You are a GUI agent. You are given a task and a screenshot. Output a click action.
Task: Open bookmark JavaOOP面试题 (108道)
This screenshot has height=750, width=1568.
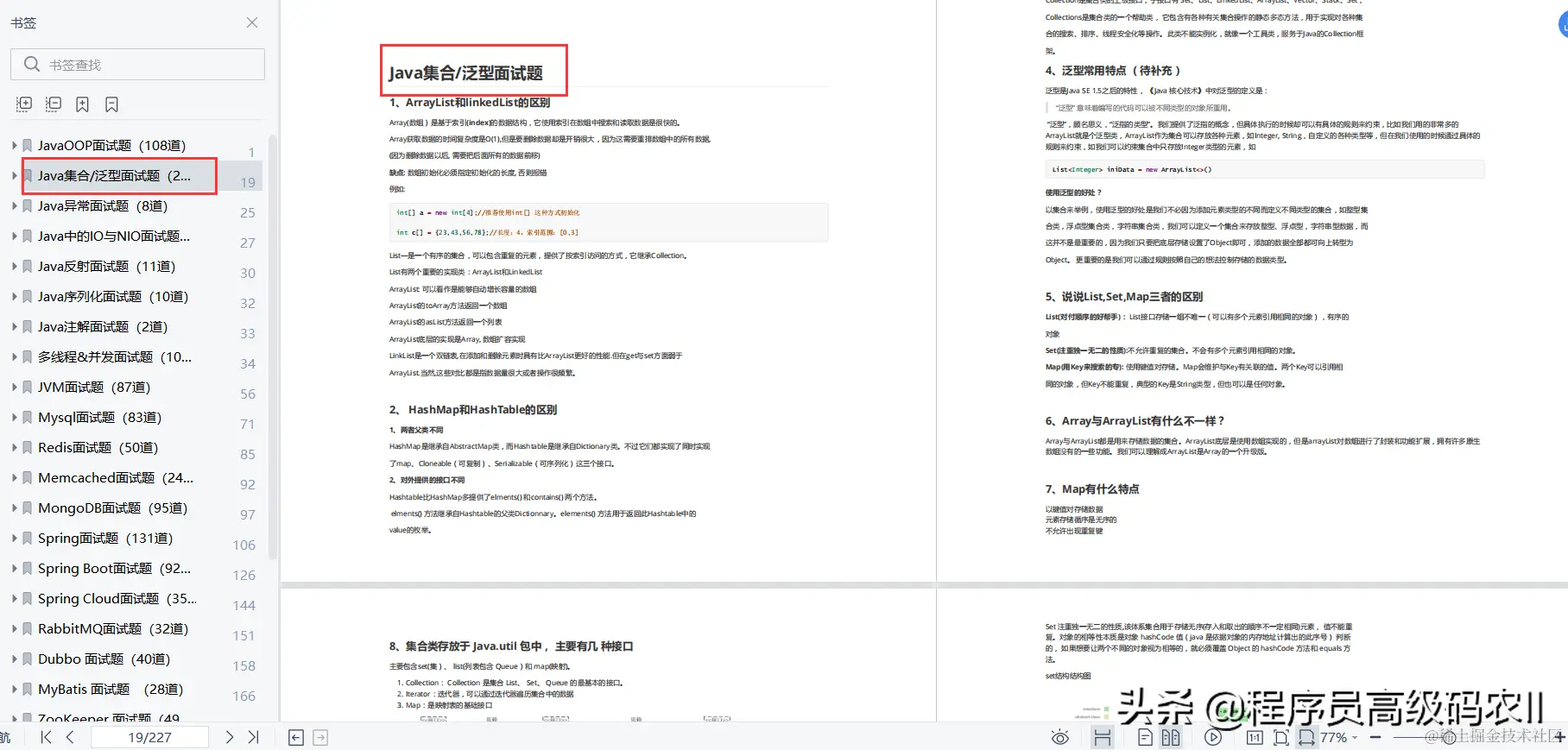tap(111, 145)
